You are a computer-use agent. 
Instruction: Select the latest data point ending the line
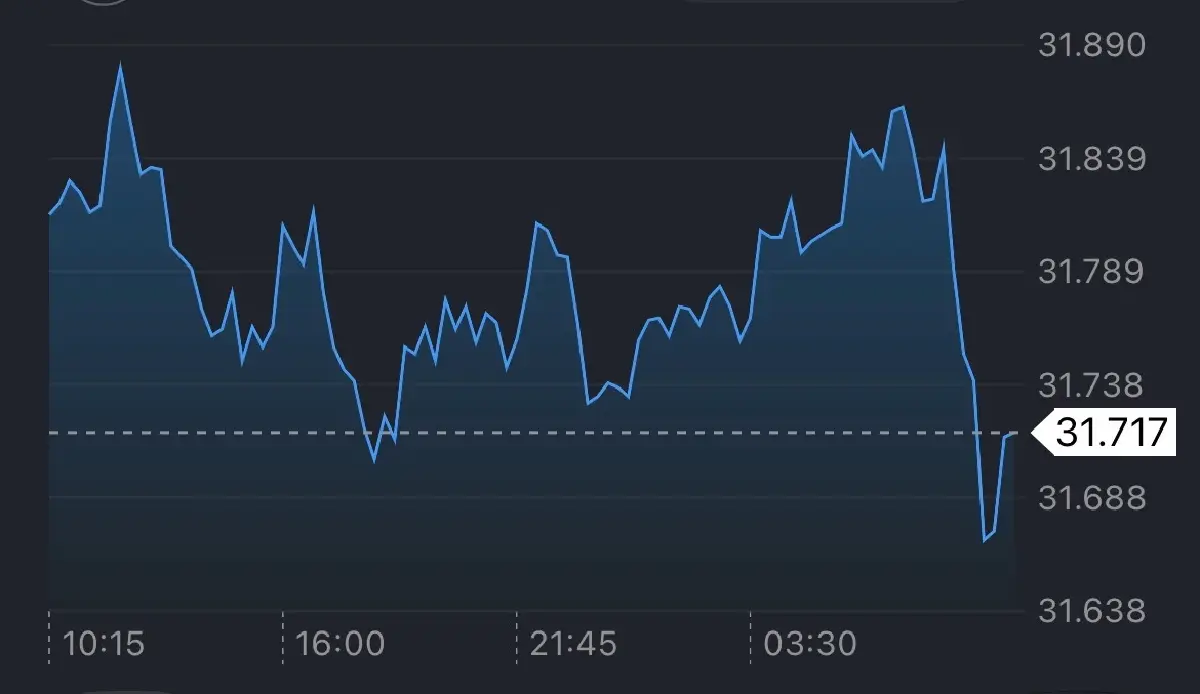tap(1015, 434)
